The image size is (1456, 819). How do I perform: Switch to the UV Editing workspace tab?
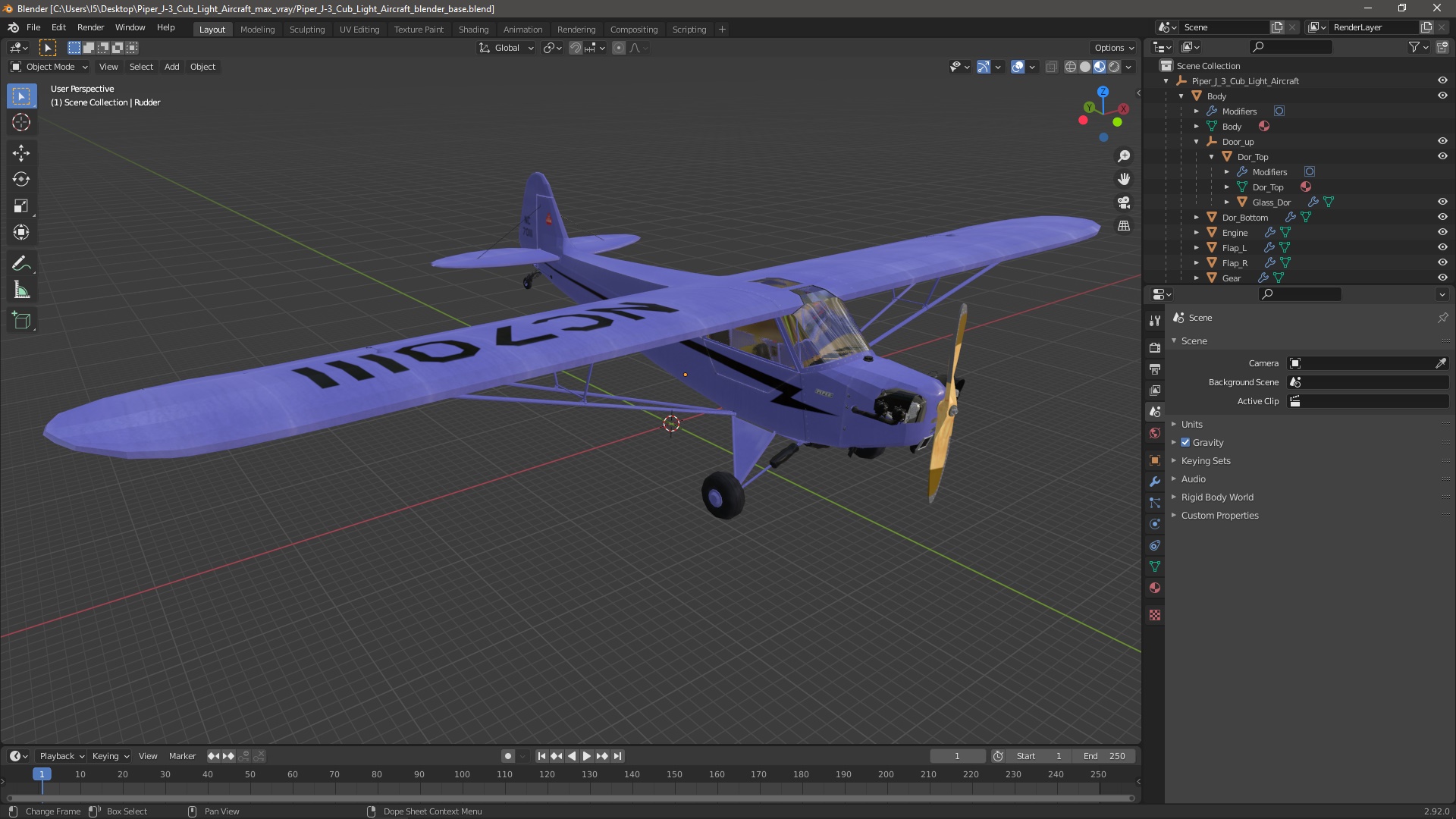point(359,30)
